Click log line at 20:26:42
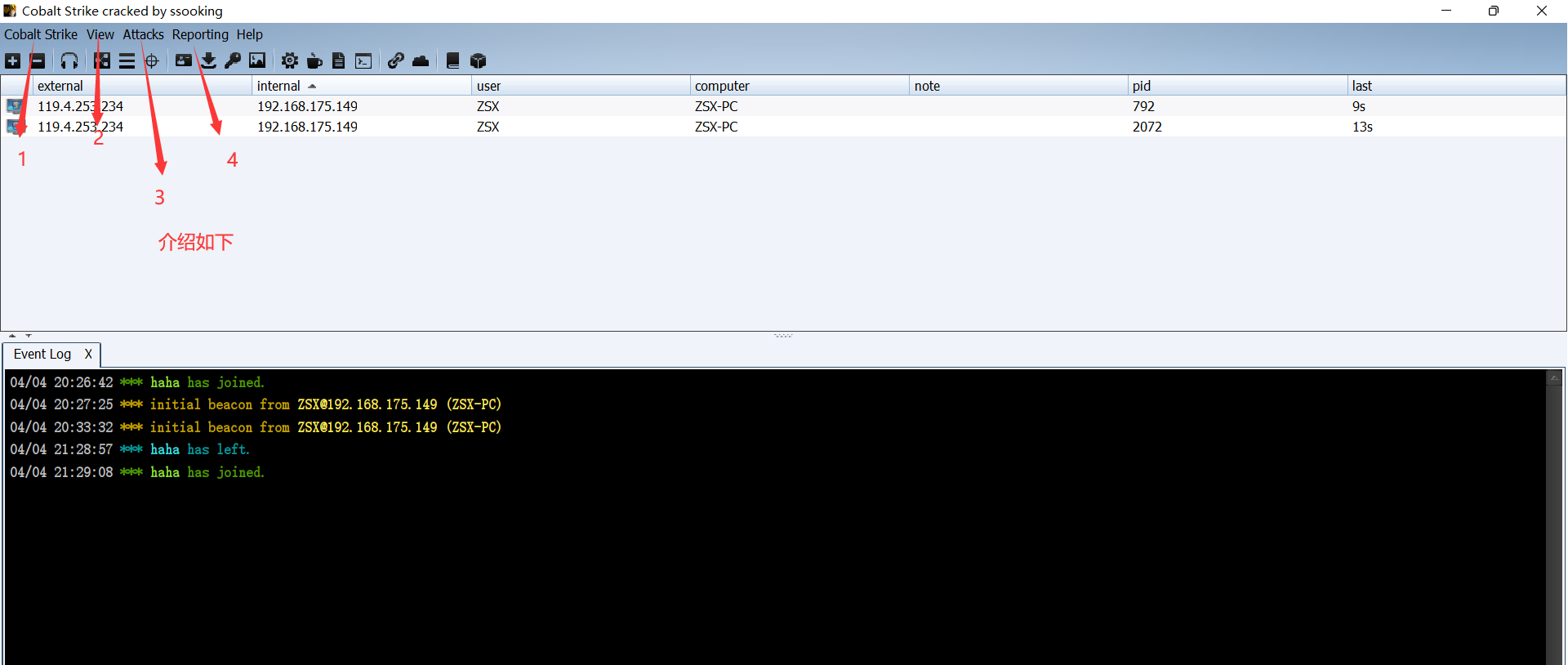This screenshot has width=1568, height=665. point(137,382)
